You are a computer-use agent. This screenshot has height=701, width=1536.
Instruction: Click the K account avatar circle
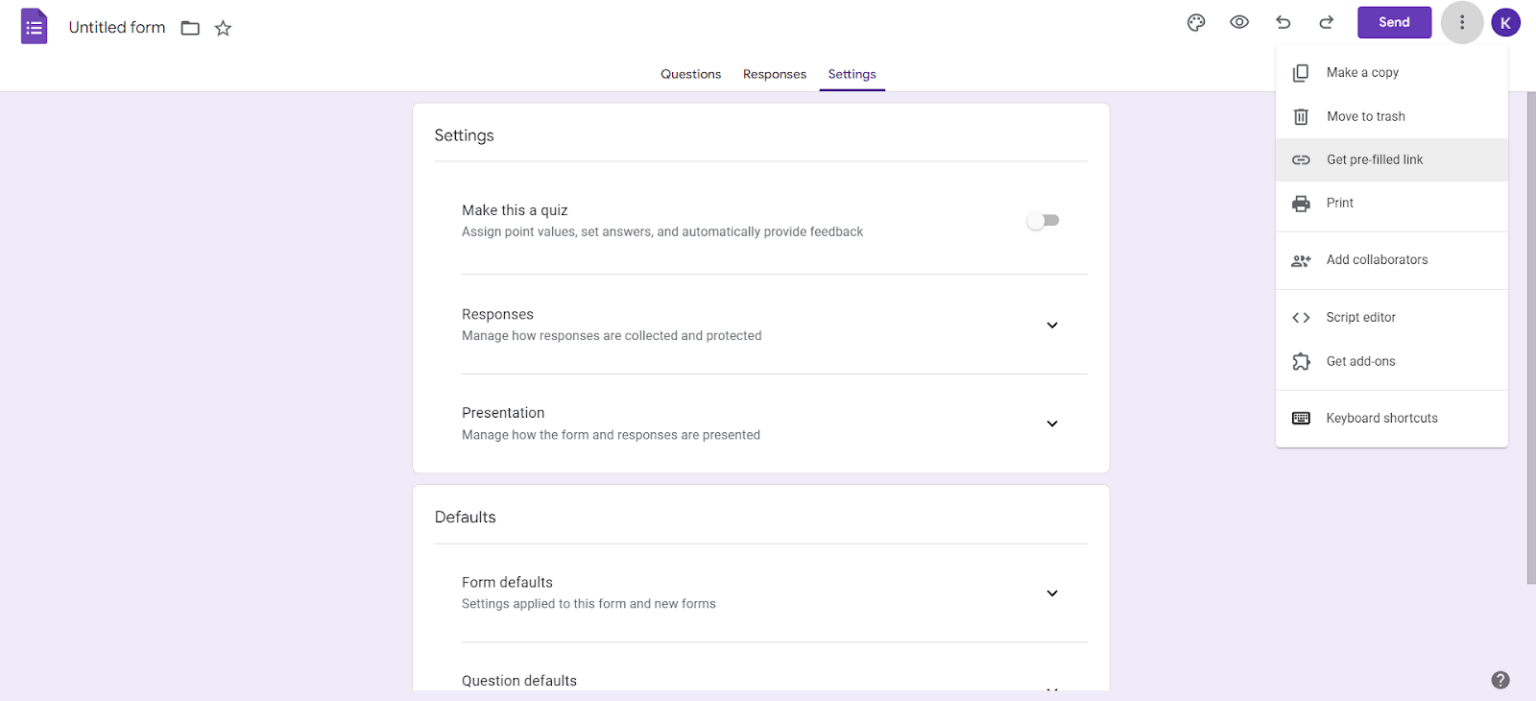(1506, 22)
